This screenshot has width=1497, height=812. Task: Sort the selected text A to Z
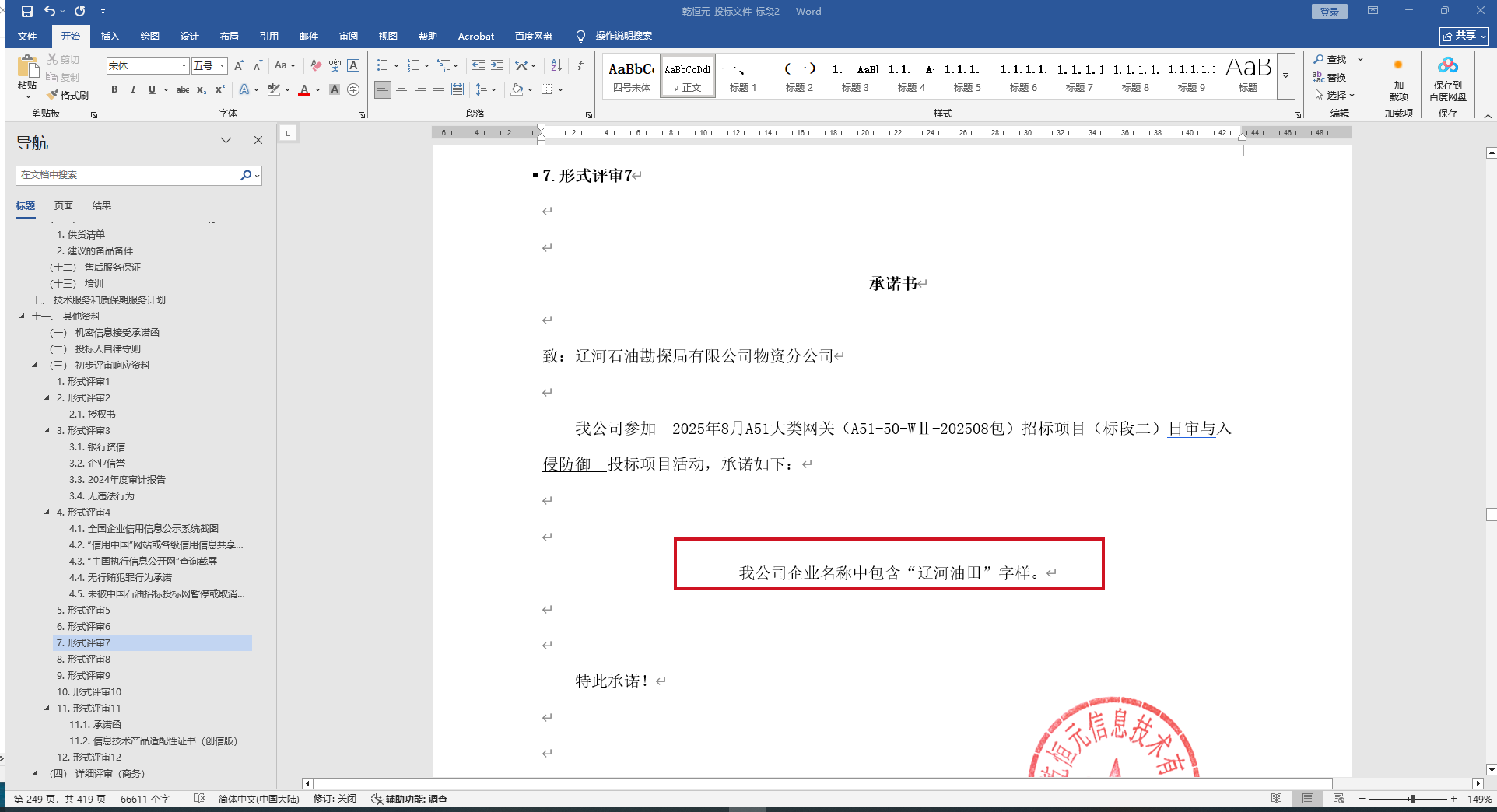[556, 65]
